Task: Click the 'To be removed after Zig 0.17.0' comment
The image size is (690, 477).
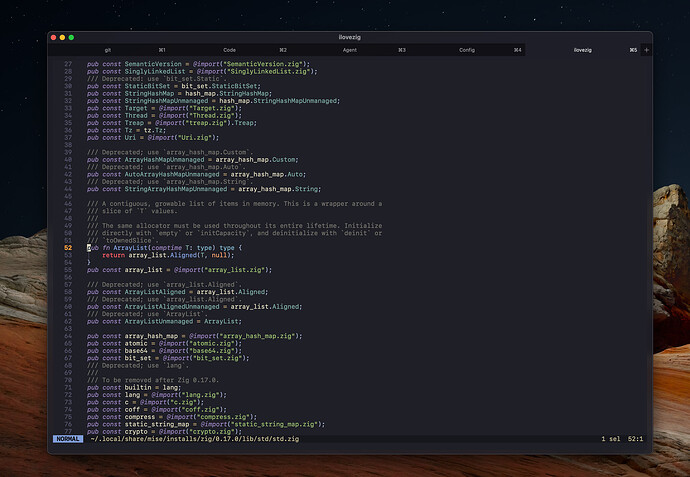Action: tap(153, 380)
